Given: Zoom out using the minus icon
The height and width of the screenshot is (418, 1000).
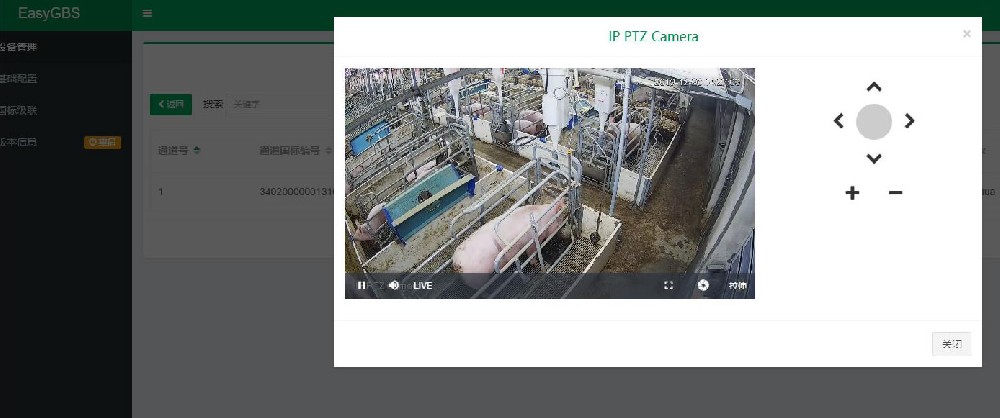Looking at the screenshot, I should [x=895, y=193].
